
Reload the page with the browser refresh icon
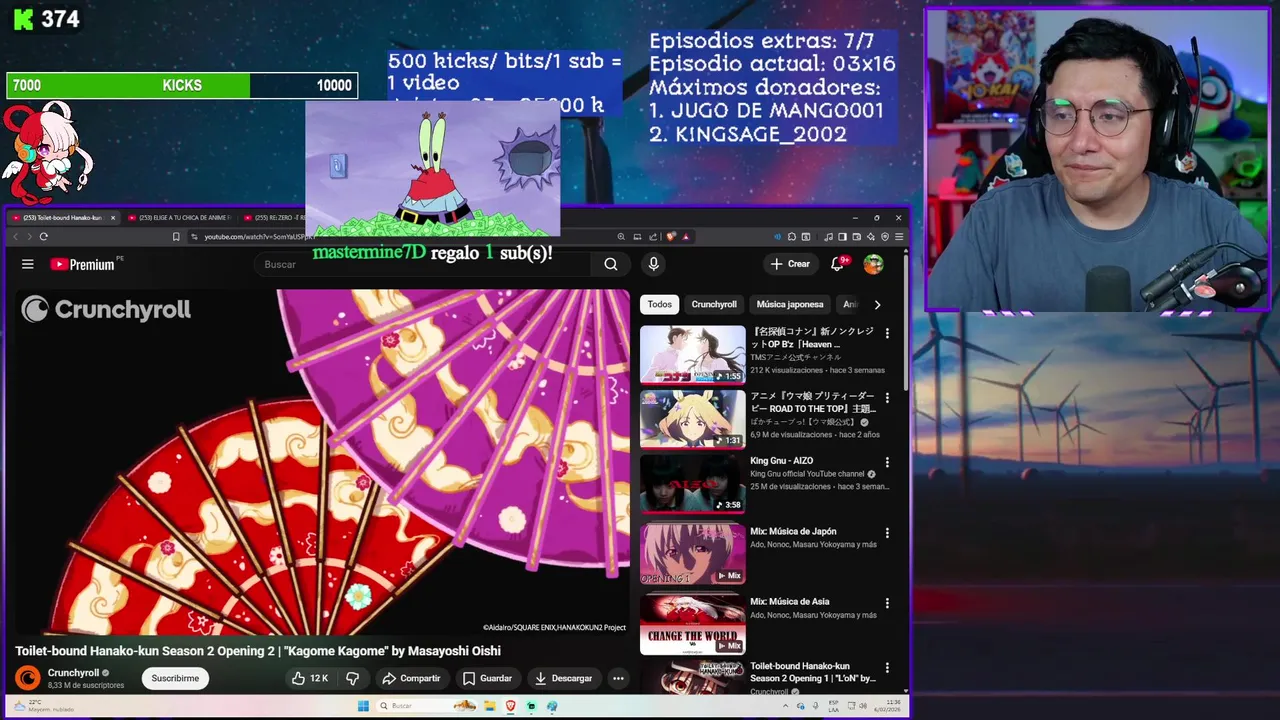43,237
